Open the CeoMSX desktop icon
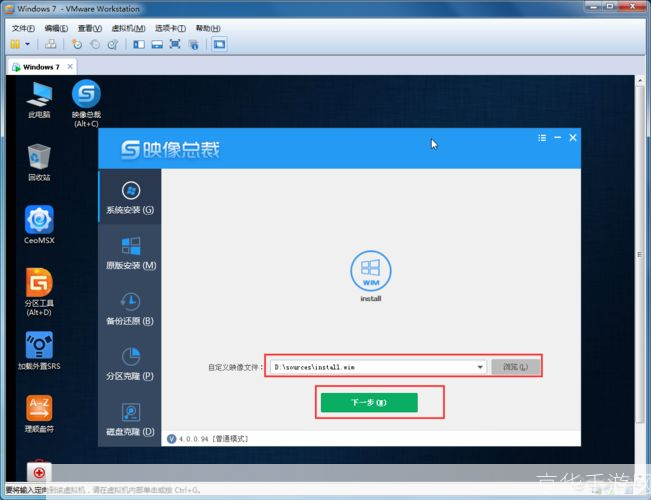Screen dimensions: 651x500 (x=39, y=224)
